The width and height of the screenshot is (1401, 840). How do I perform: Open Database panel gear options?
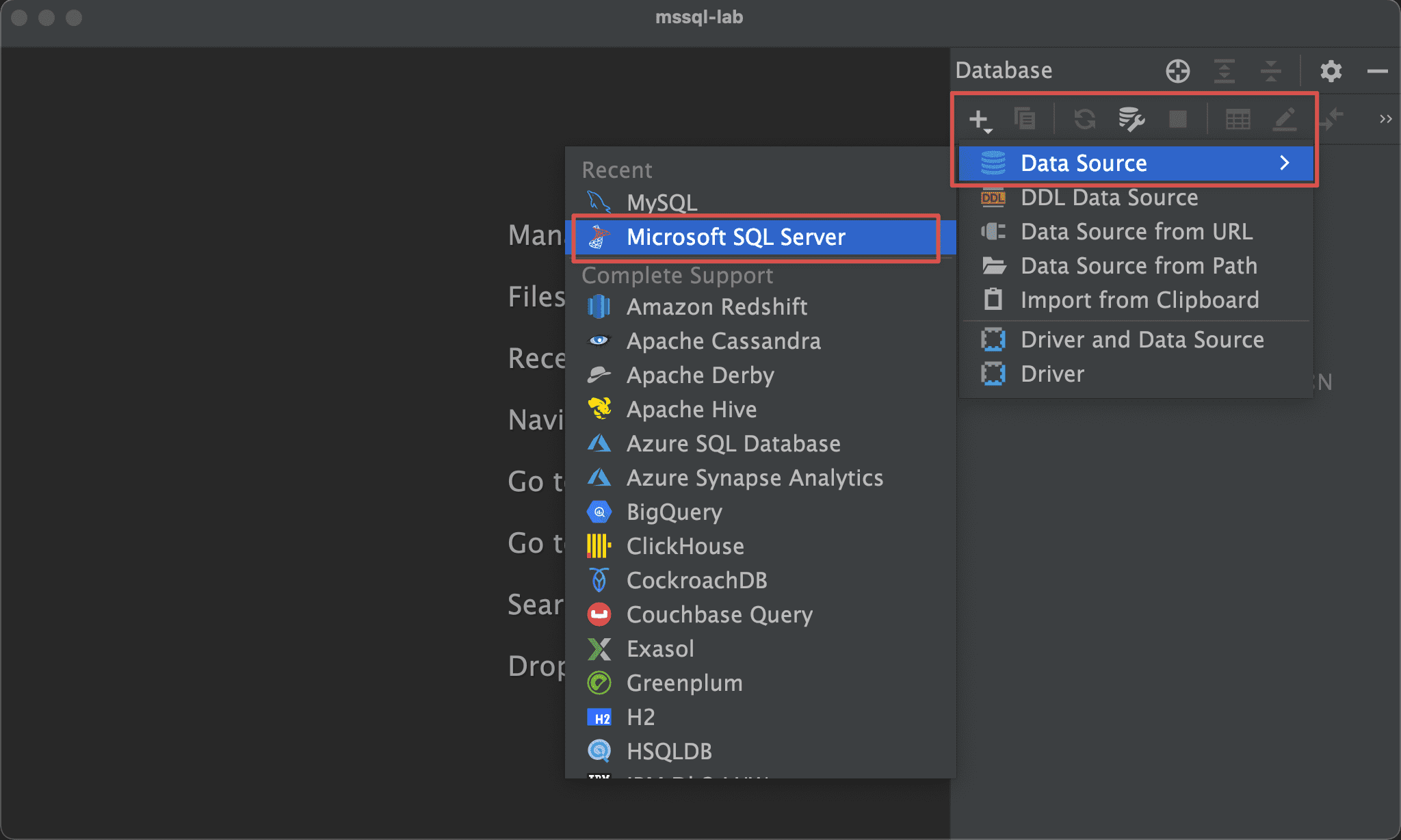click(1331, 70)
